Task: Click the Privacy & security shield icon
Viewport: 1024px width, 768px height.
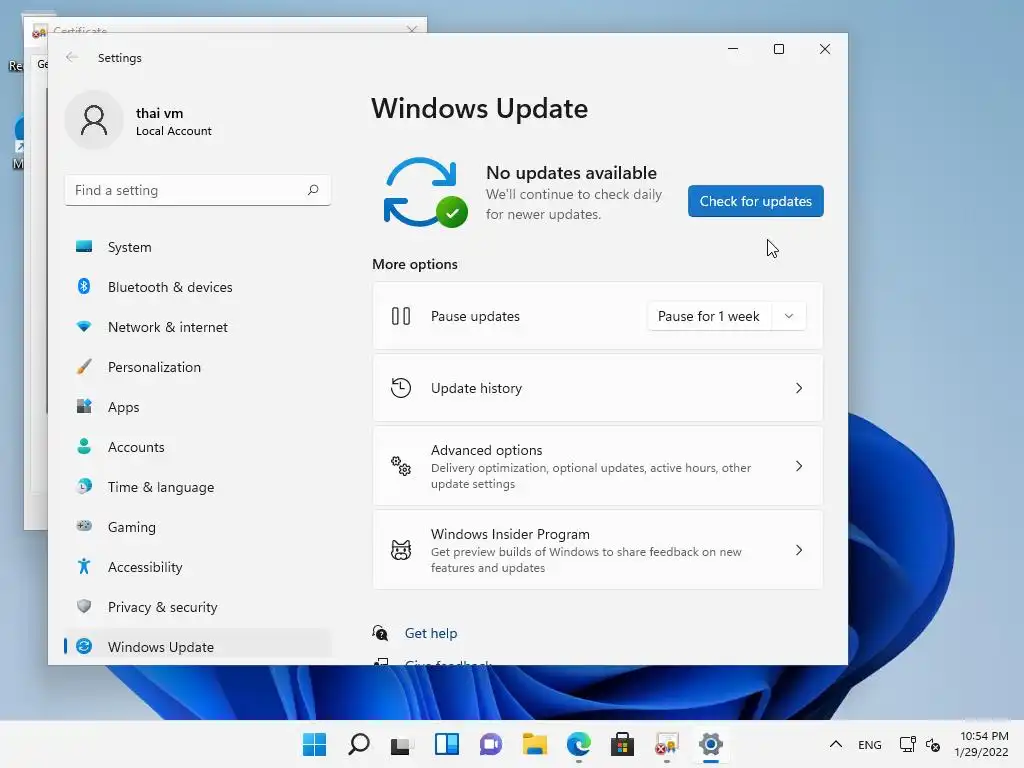Action: pyautogui.click(x=84, y=606)
